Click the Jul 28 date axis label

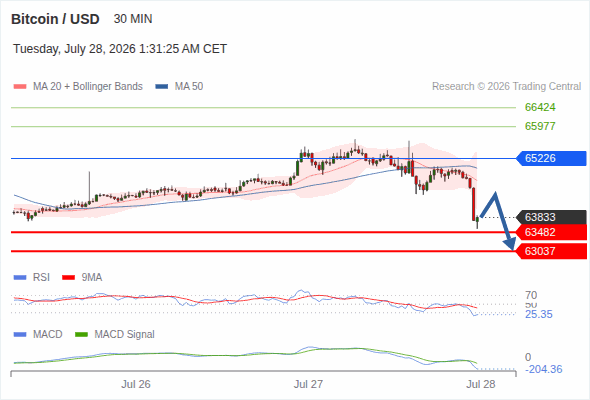pyautogui.click(x=481, y=384)
